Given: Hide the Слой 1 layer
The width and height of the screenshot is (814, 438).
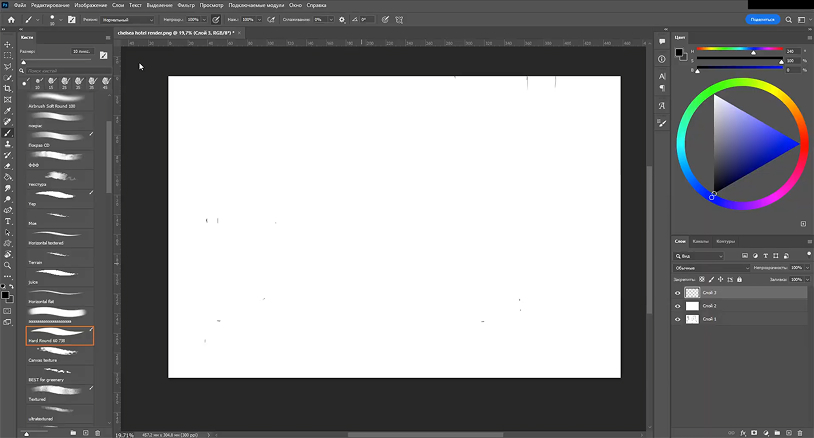Looking at the screenshot, I should (678, 319).
